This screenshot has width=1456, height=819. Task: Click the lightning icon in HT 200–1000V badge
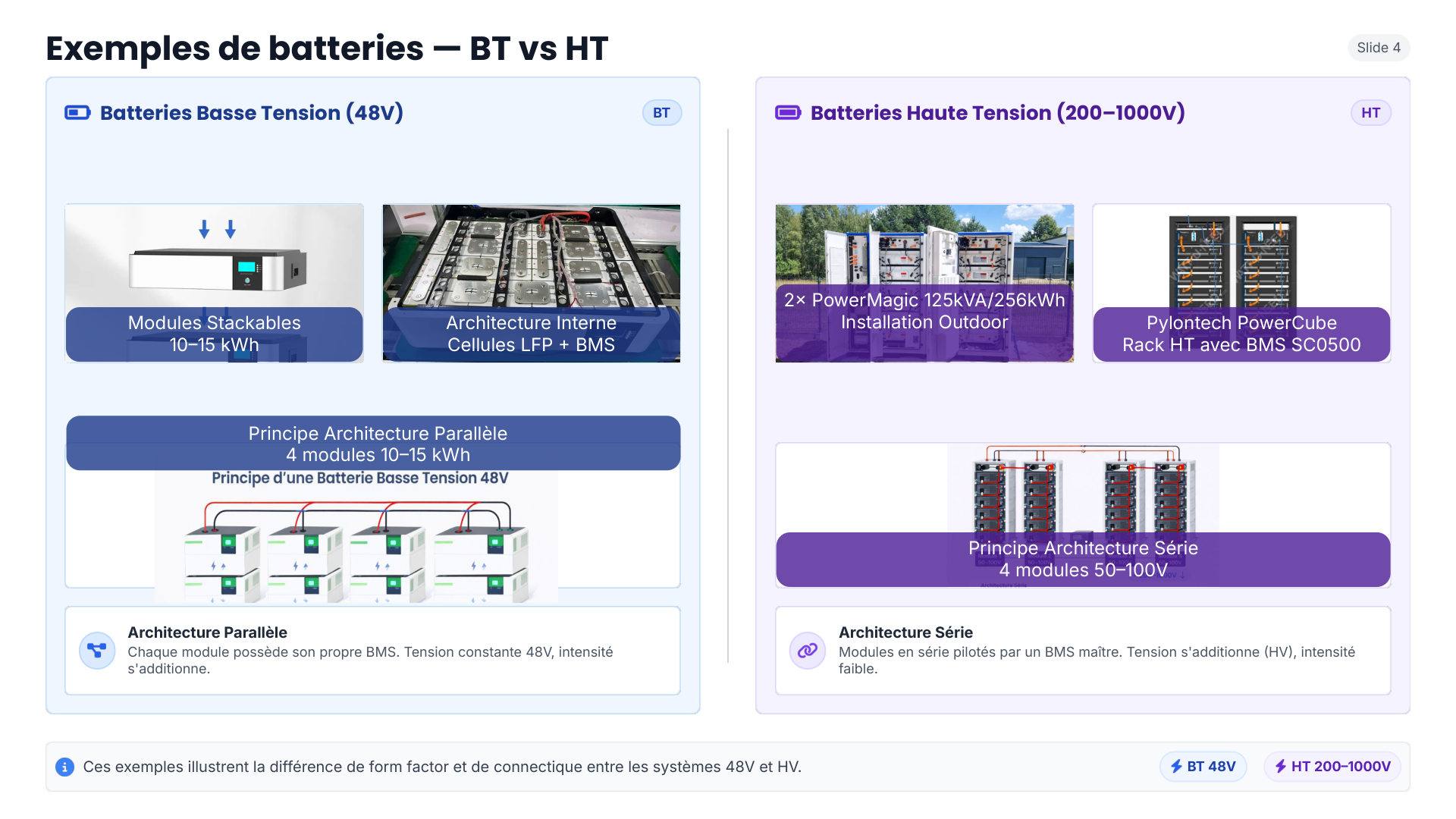(x=1280, y=767)
